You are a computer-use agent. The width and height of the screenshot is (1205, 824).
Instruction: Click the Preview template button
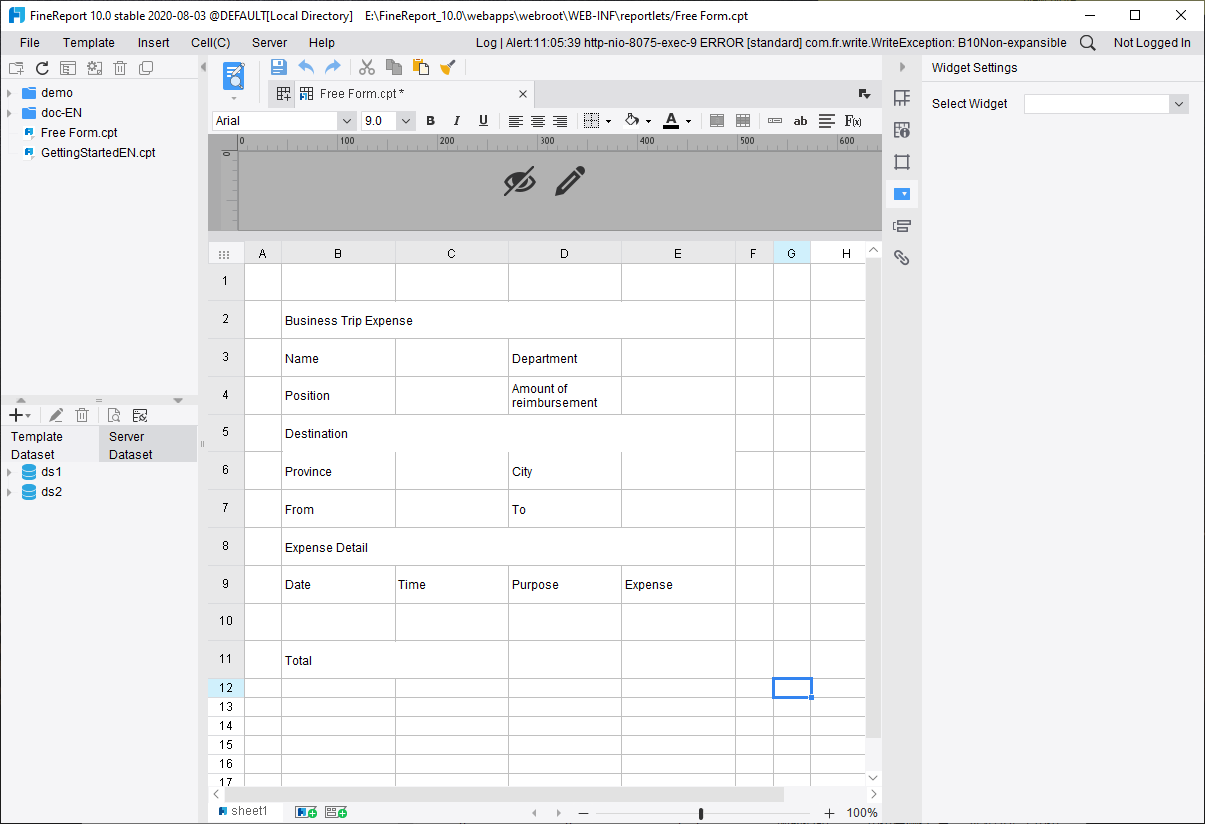point(234,76)
